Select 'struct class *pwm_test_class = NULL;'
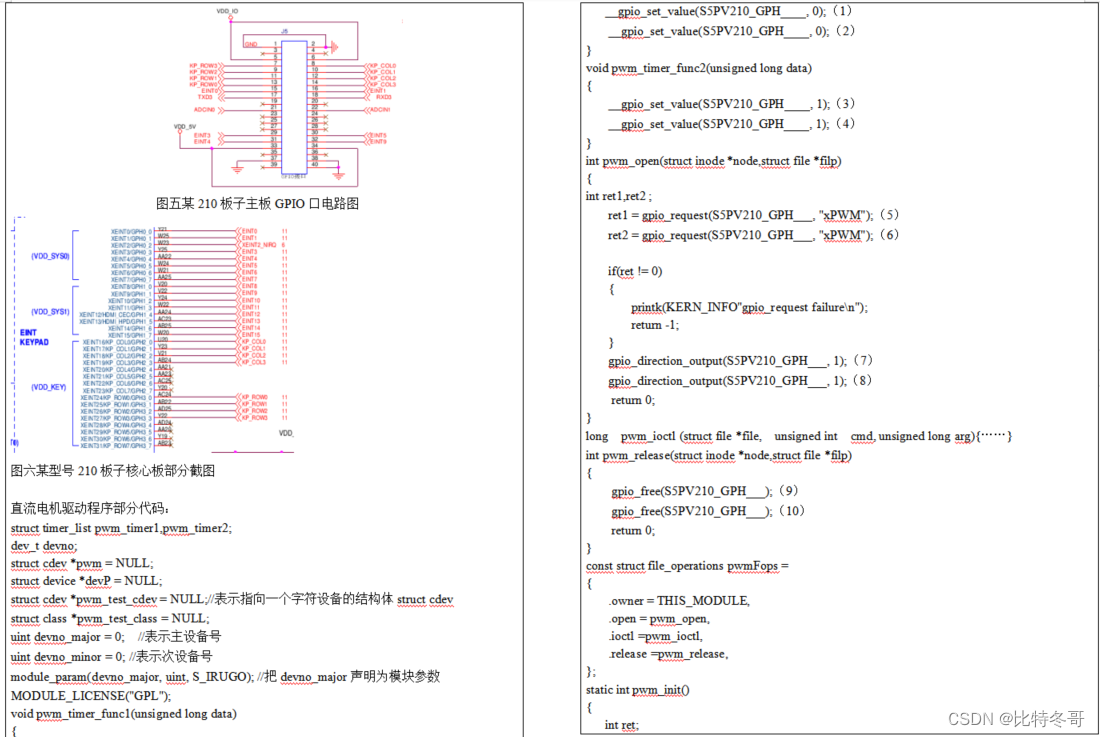1100x737 pixels. 109,618
